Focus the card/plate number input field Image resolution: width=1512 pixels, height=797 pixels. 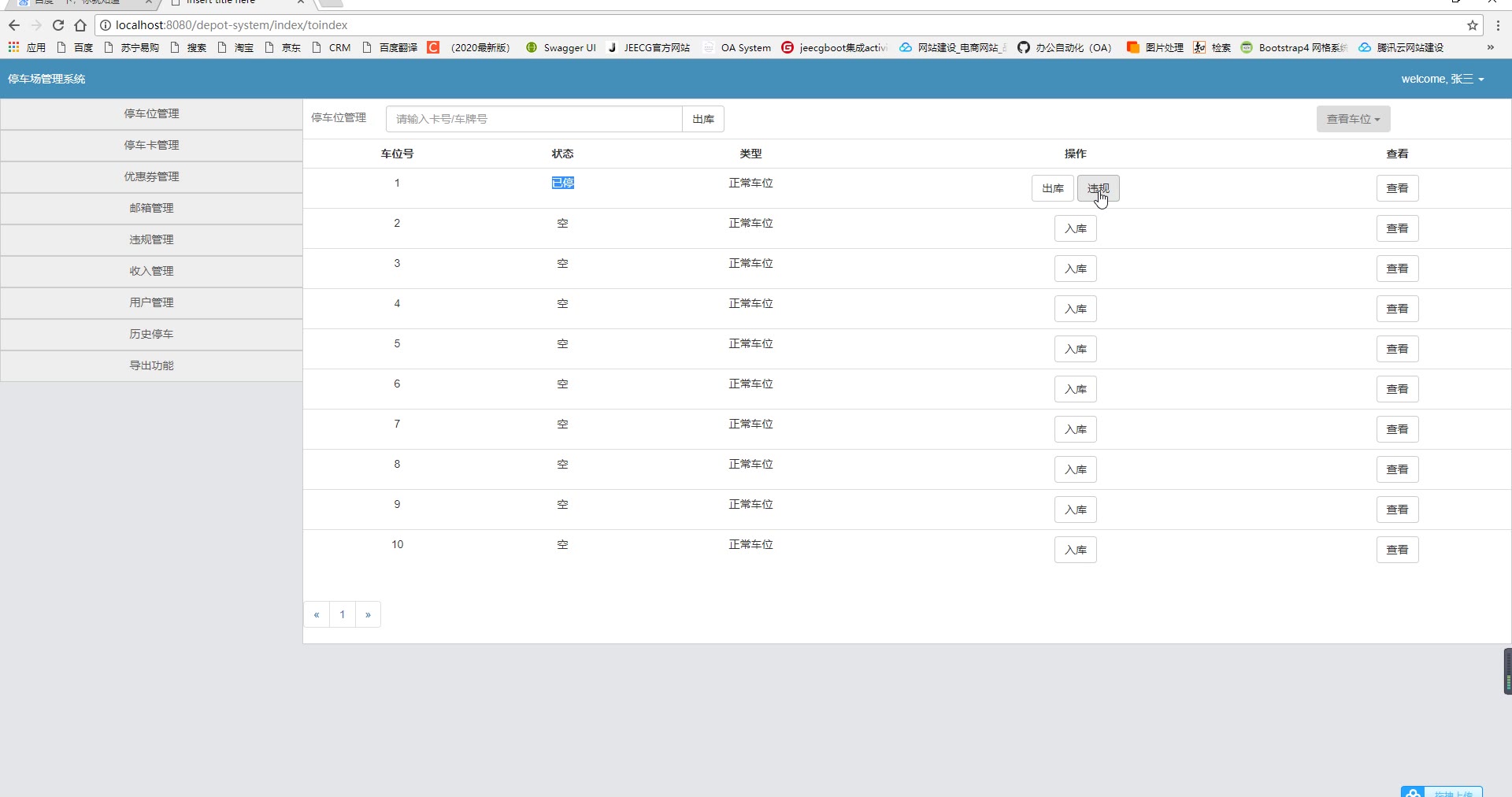point(534,119)
